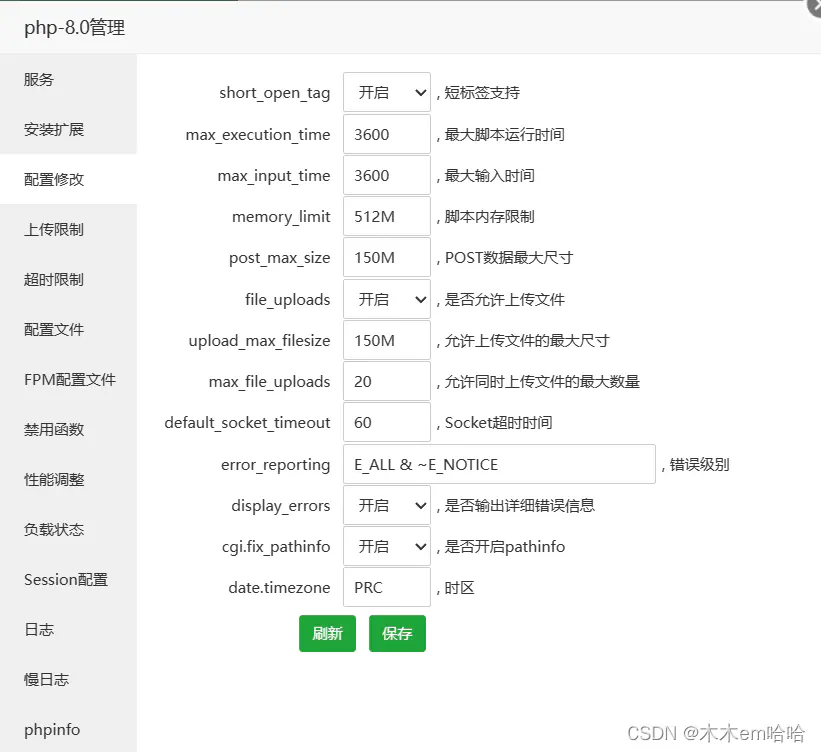Close the php-8.0 management dialog

tap(815, 6)
